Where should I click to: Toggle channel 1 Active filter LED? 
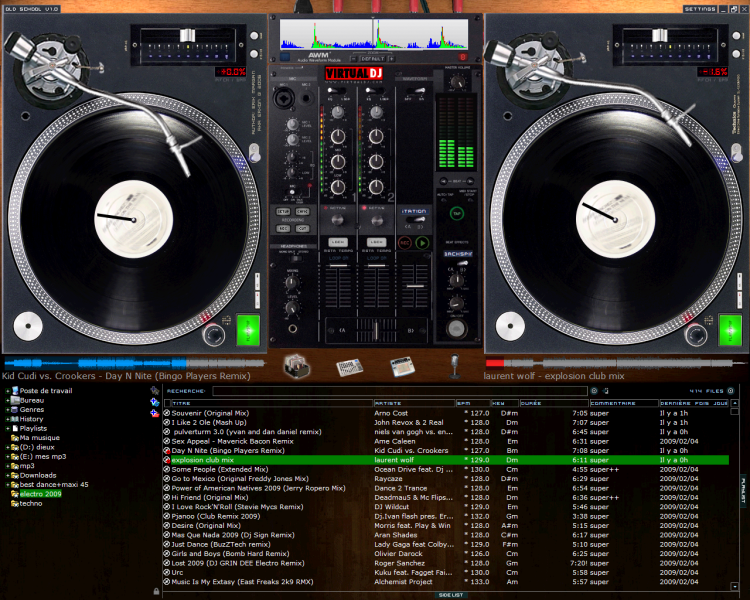(x=326, y=208)
